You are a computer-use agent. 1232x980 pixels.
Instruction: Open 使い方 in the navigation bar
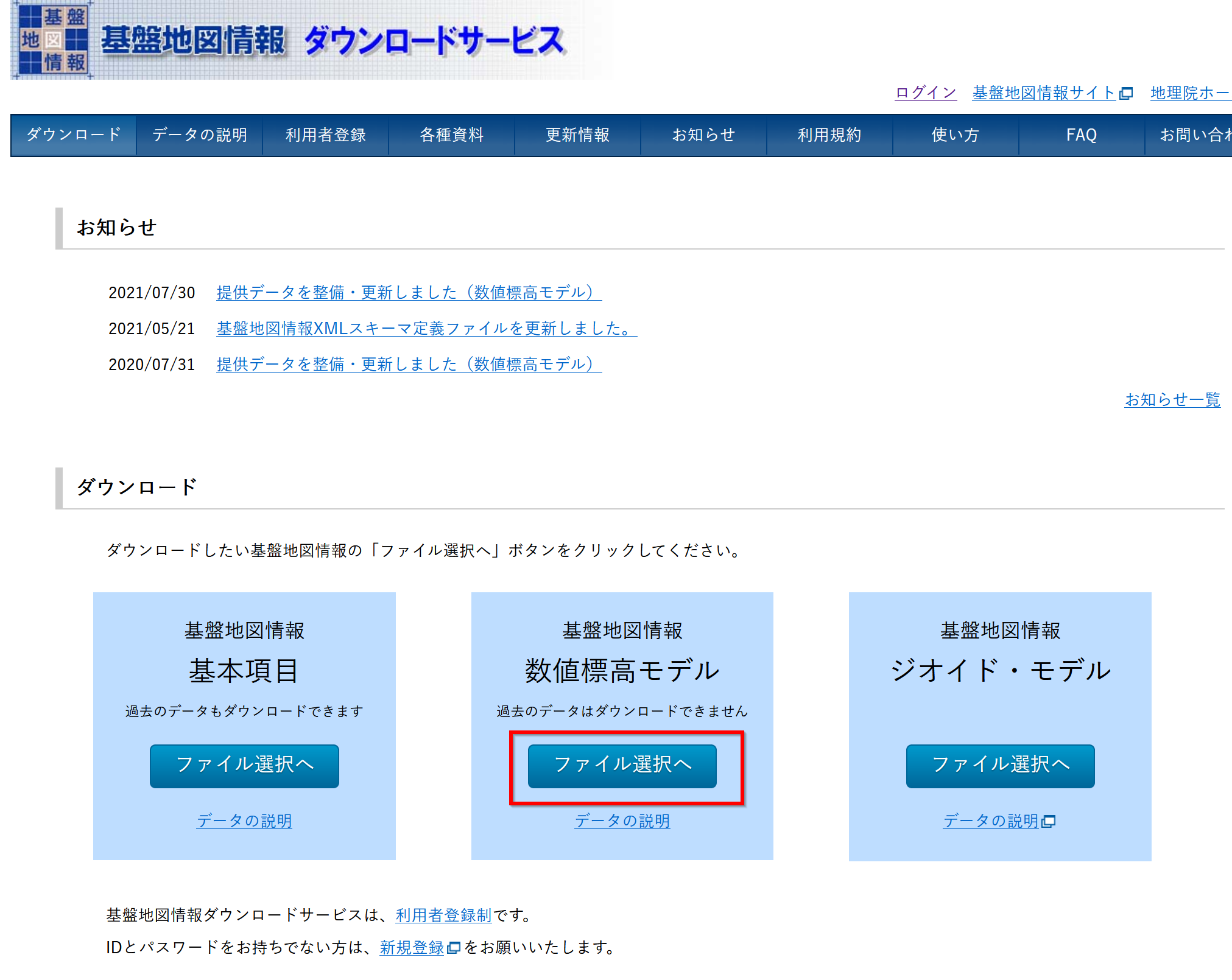click(x=956, y=135)
